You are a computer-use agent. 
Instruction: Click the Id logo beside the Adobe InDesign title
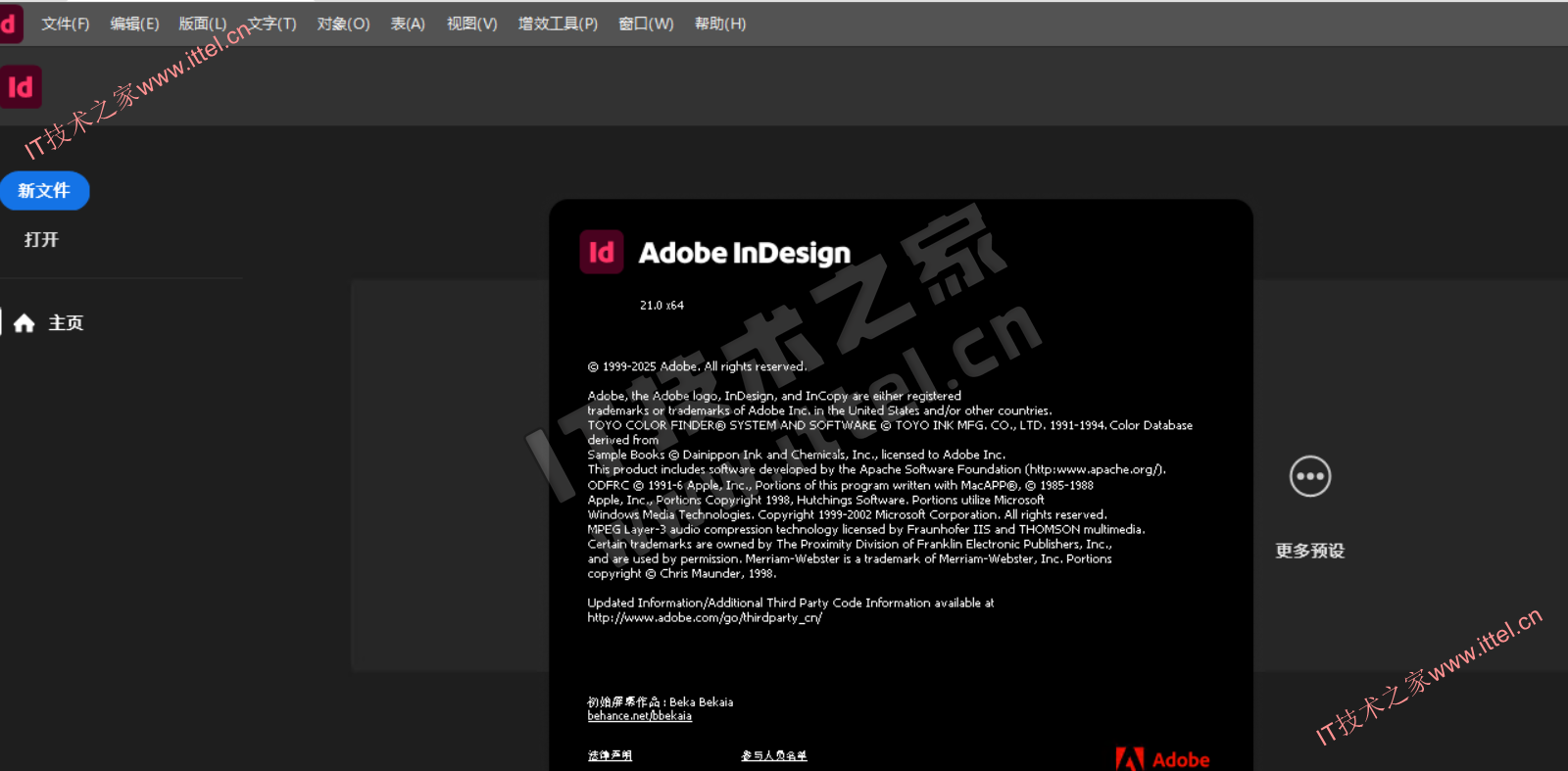point(601,253)
